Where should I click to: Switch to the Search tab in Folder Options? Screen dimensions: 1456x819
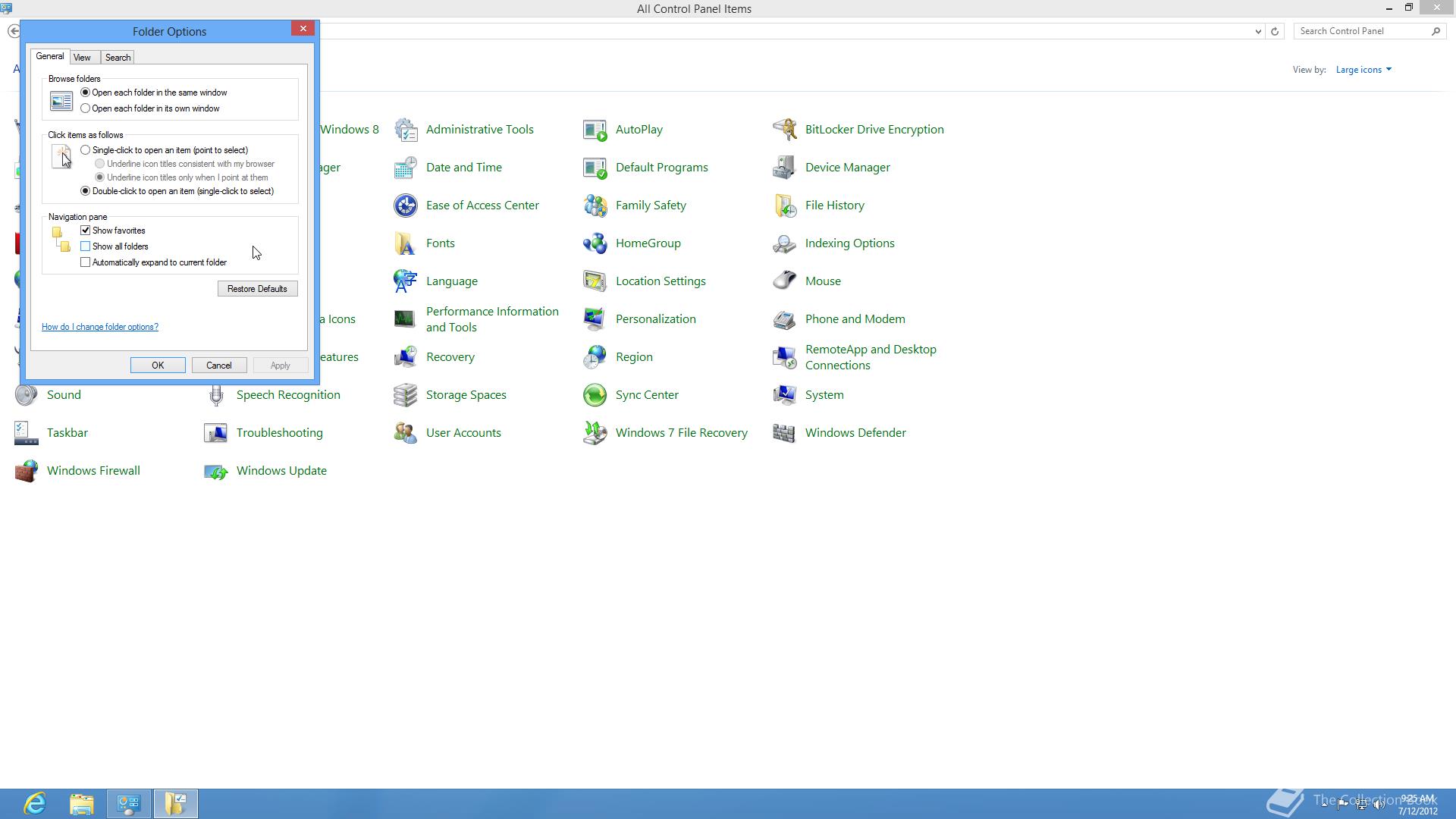(118, 58)
